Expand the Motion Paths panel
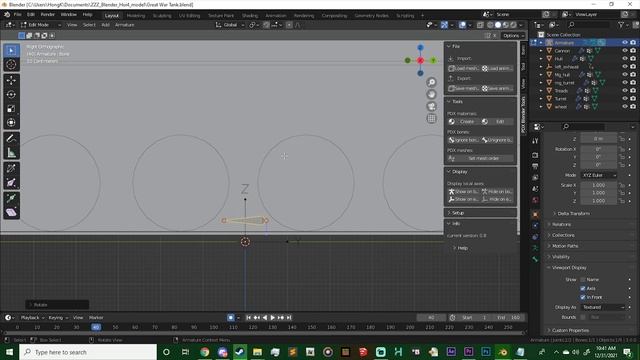This screenshot has height=360, width=640. pyautogui.click(x=565, y=246)
